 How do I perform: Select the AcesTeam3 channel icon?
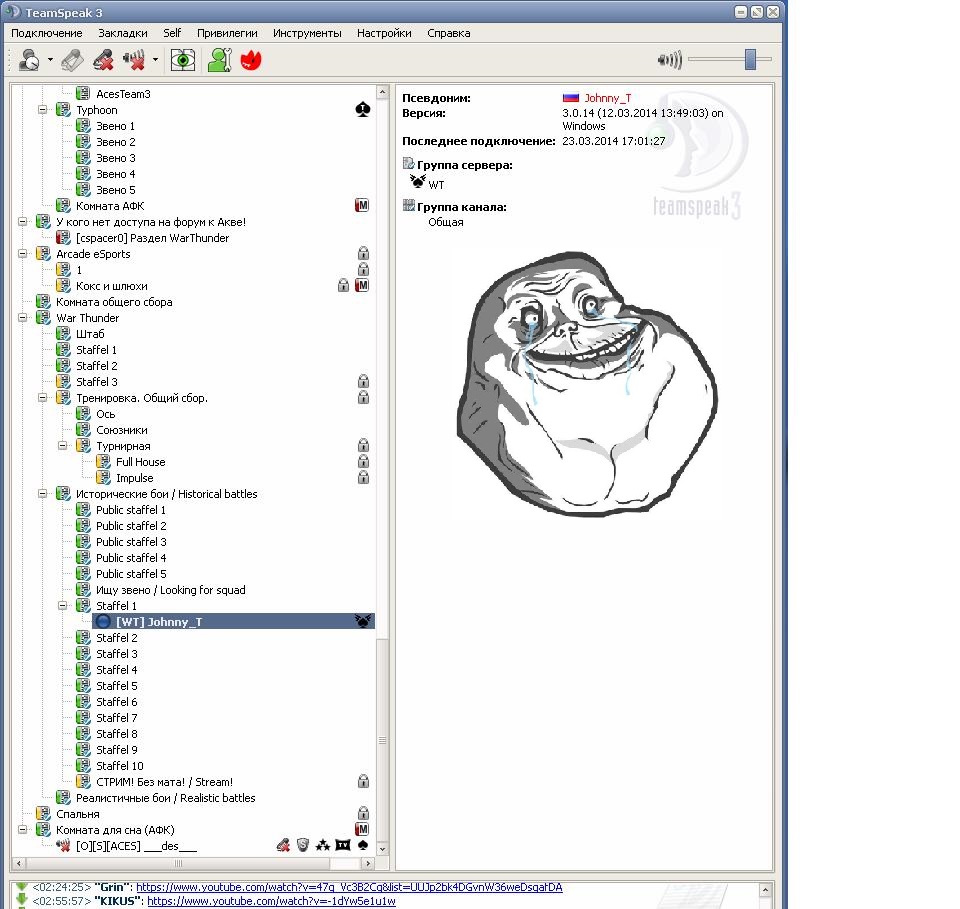pos(83,94)
